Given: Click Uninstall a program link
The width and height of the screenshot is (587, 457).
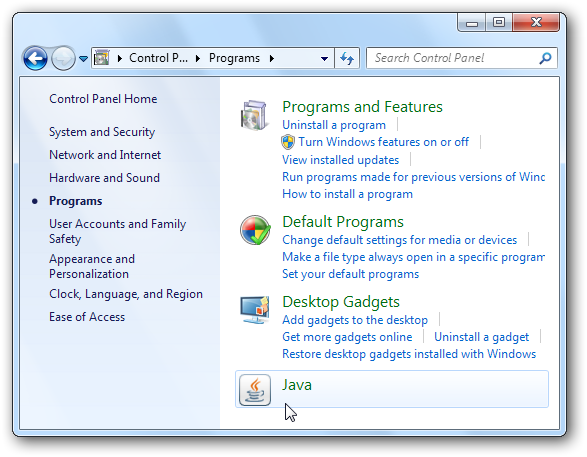Looking at the screenshot, I should pos(334,125).
